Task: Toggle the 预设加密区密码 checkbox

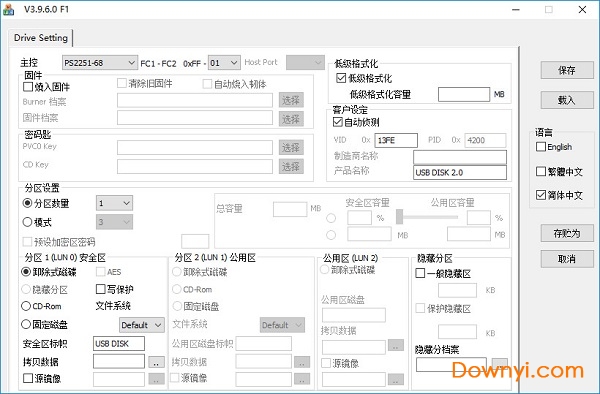Action: (x=27, y=242)
